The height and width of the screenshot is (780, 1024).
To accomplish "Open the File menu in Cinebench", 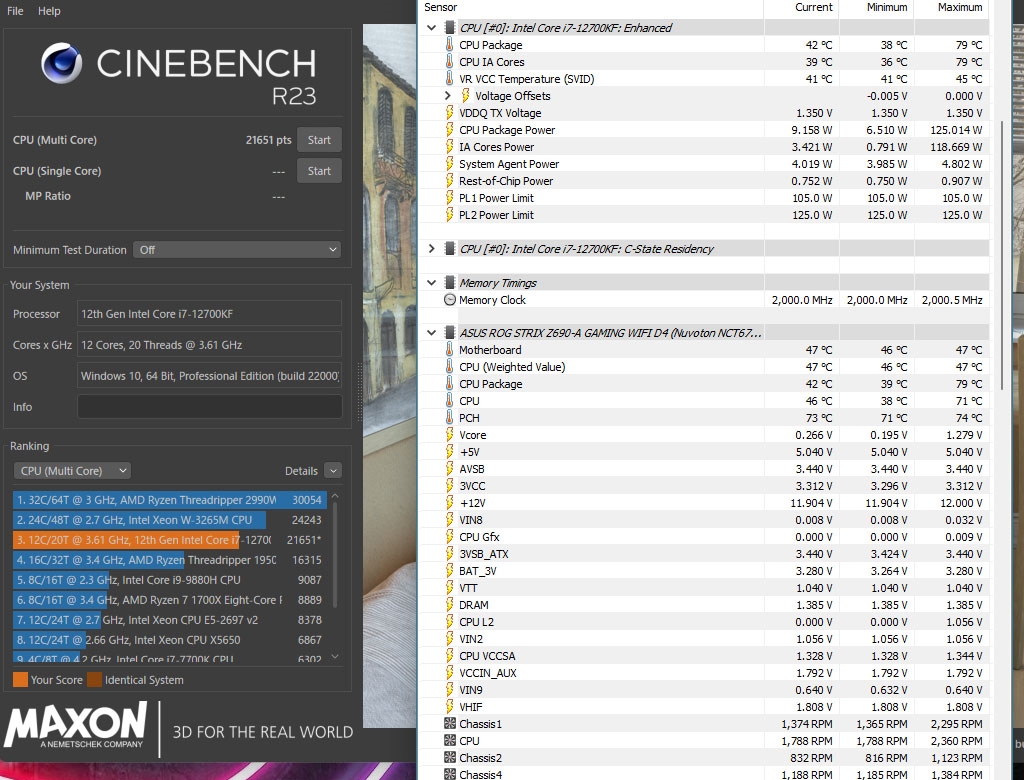I will 15,11.
